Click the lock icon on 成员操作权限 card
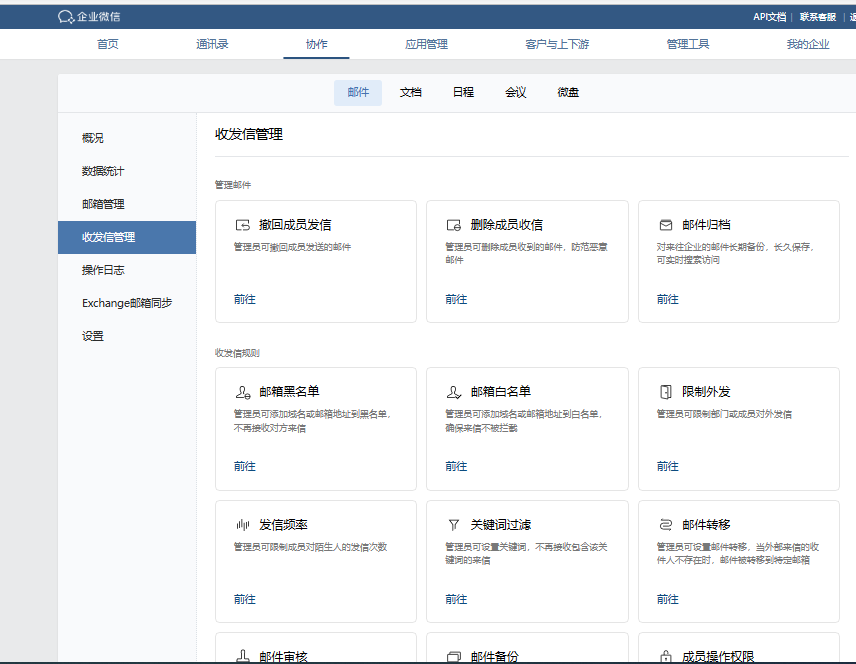 665,656
